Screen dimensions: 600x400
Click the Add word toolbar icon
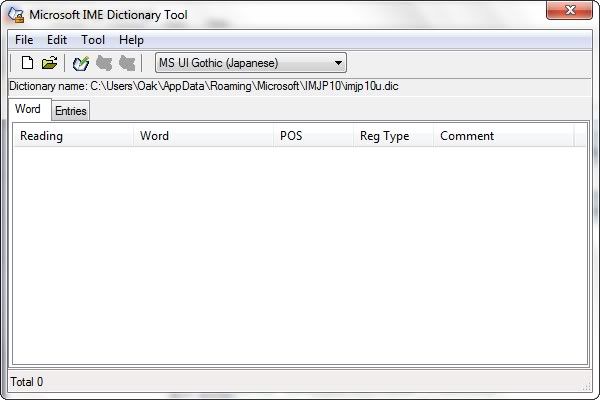click(81, 63)
